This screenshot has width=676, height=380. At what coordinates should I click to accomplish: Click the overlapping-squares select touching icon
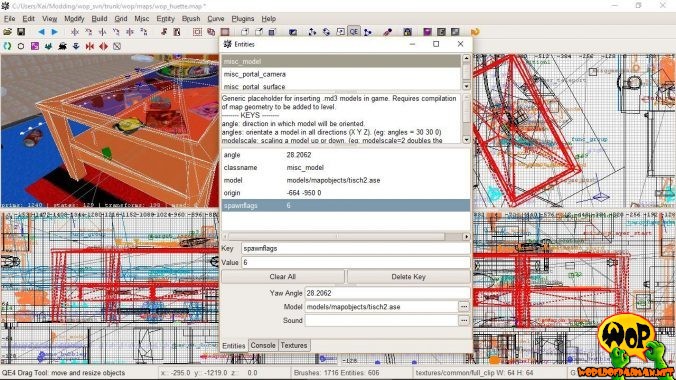pos(211,32)
